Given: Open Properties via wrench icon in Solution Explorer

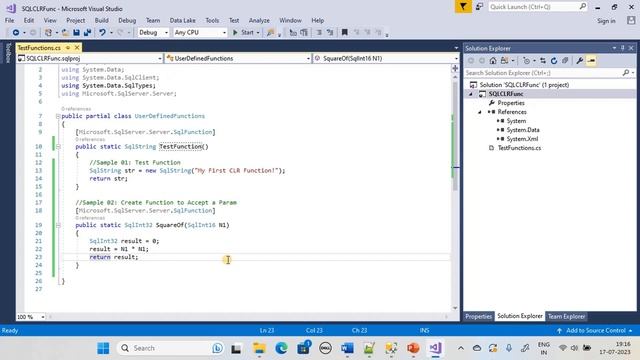Looking at the screenshot, I should [580, 60].
